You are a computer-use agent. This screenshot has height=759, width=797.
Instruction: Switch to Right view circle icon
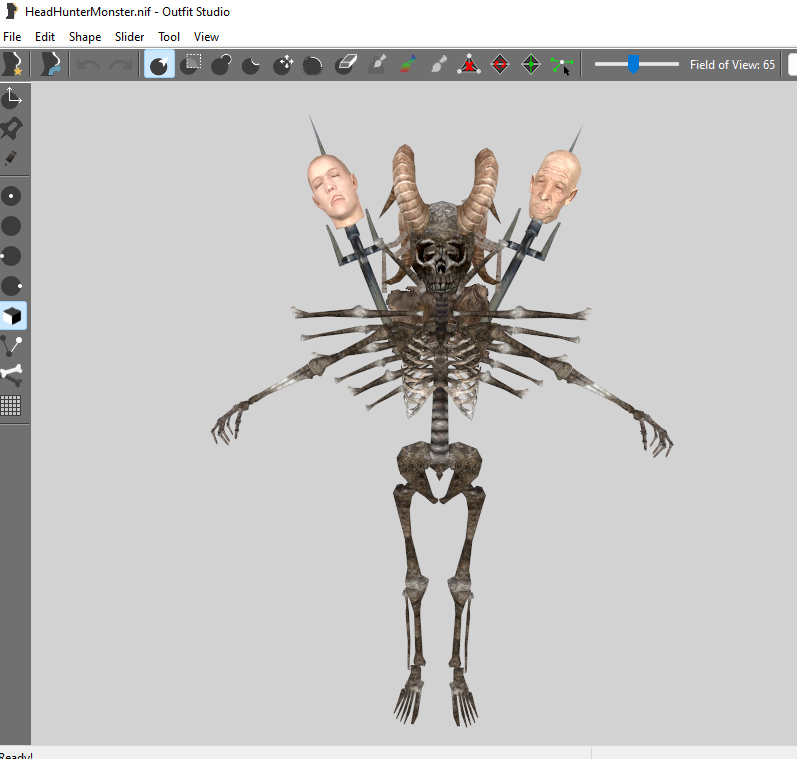11,286
